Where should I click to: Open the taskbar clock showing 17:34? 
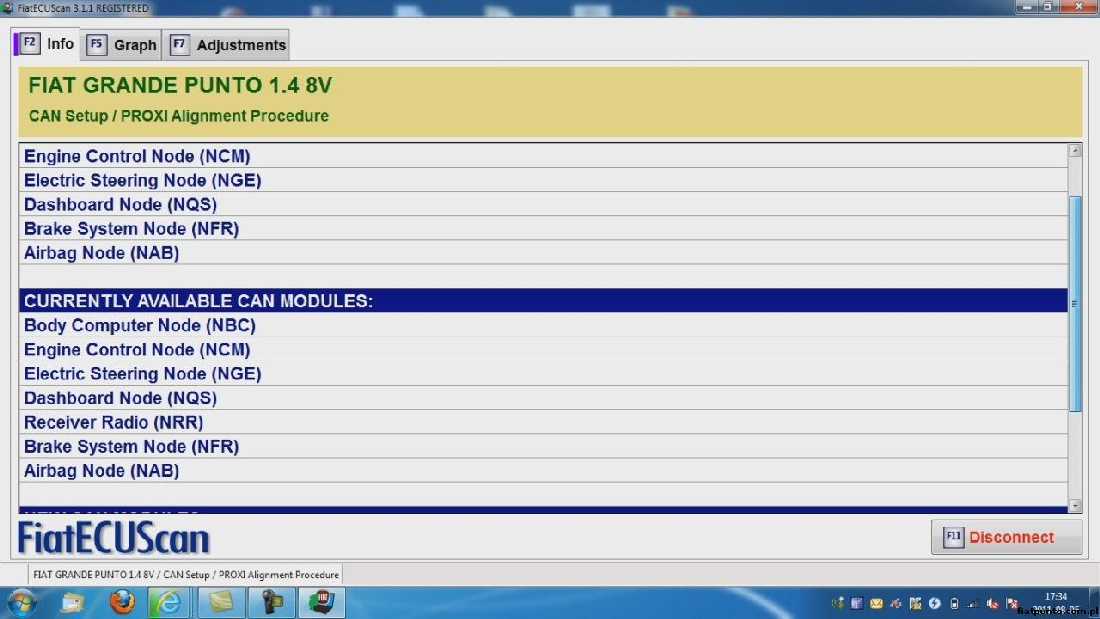[1056, 603]
